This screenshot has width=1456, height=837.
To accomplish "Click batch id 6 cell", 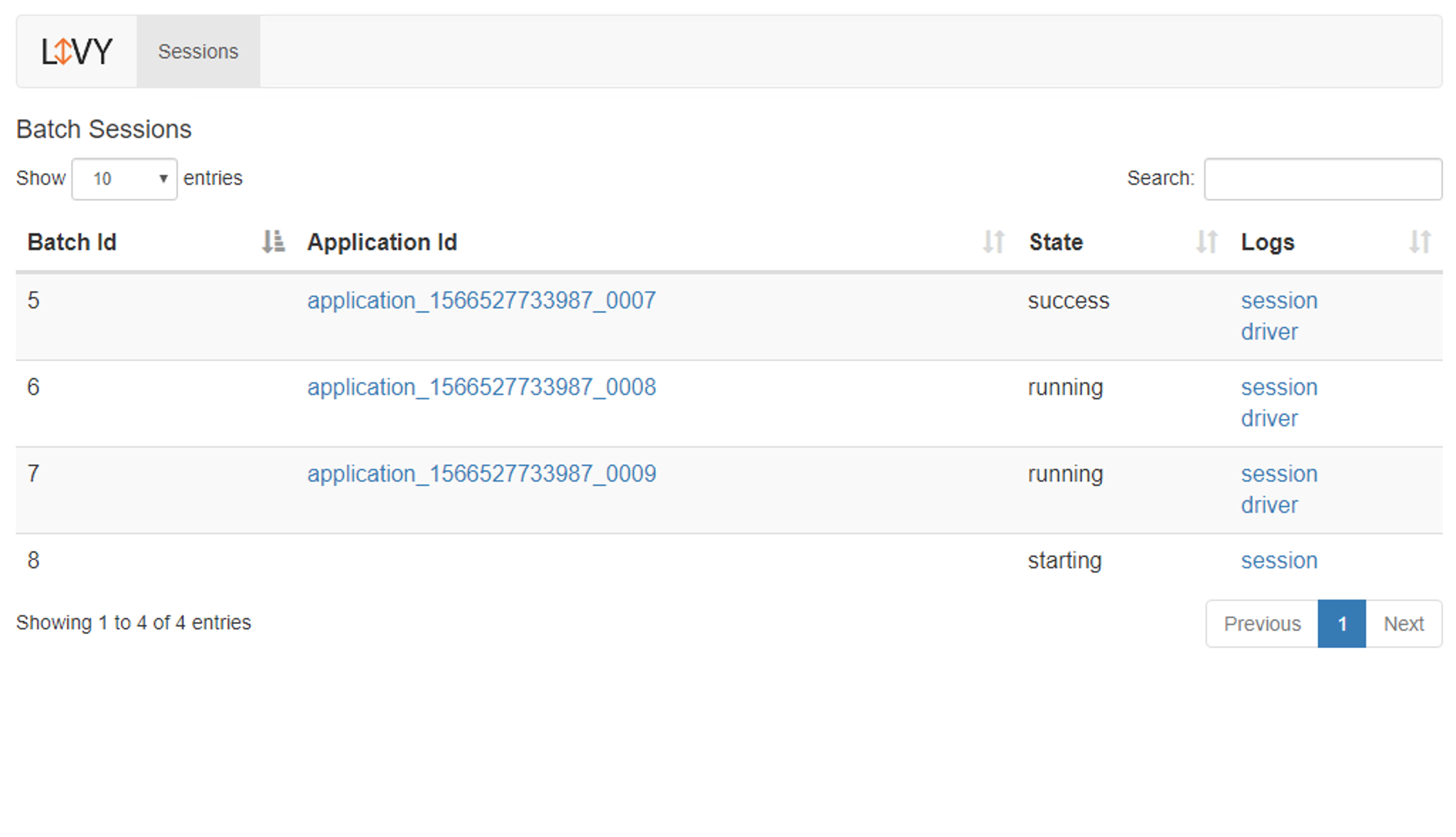I will pyautogui.click(x=156, y=404).
